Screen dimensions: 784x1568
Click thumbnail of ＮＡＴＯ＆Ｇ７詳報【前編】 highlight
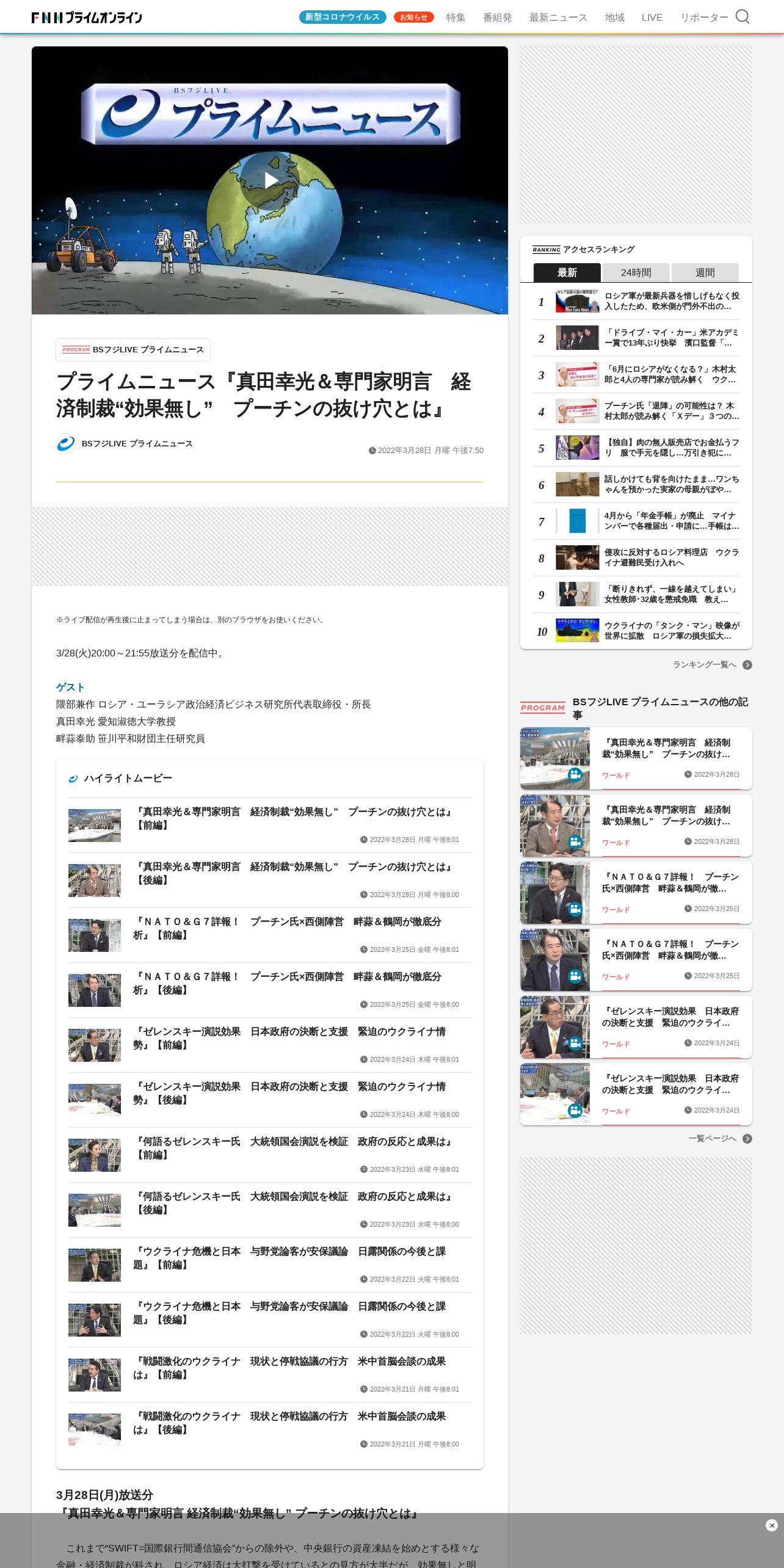click(94, 935)
